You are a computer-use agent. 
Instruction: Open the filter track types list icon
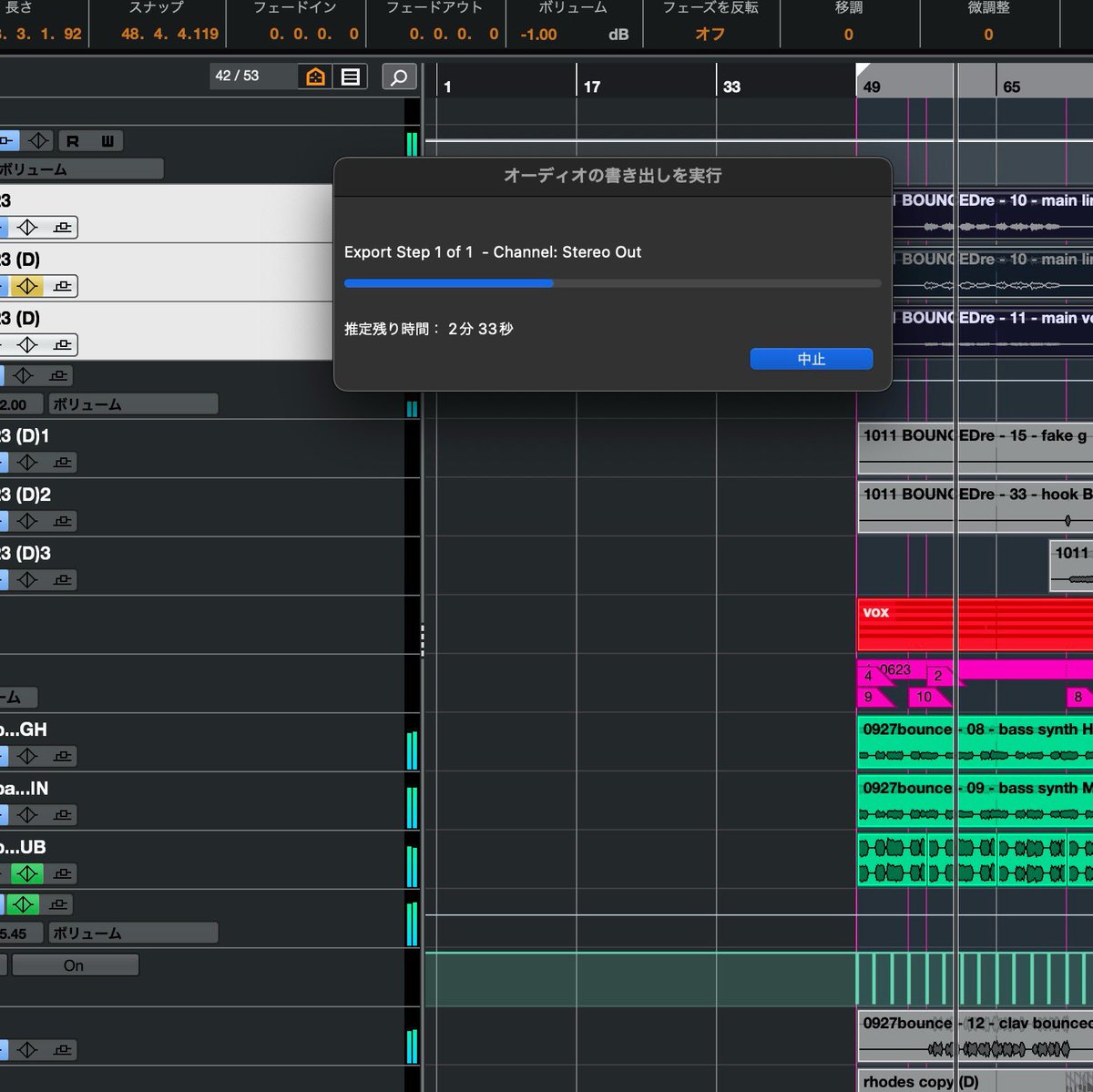pos(351,77)
